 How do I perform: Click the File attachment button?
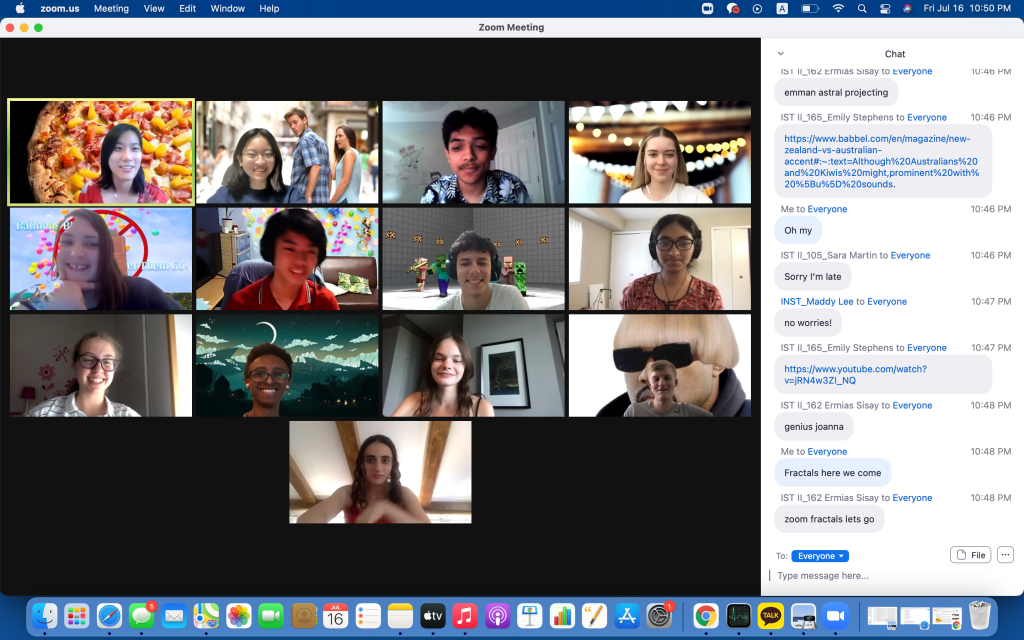tap(969, 555)
